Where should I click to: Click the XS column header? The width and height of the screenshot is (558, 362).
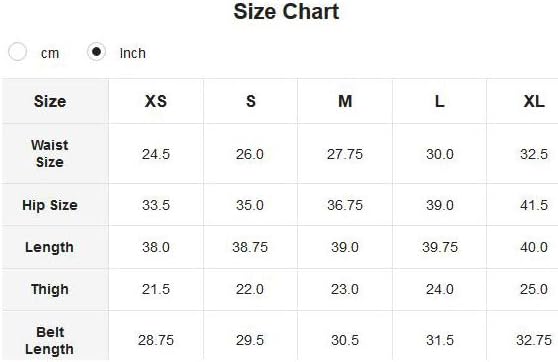pos(156,101)
